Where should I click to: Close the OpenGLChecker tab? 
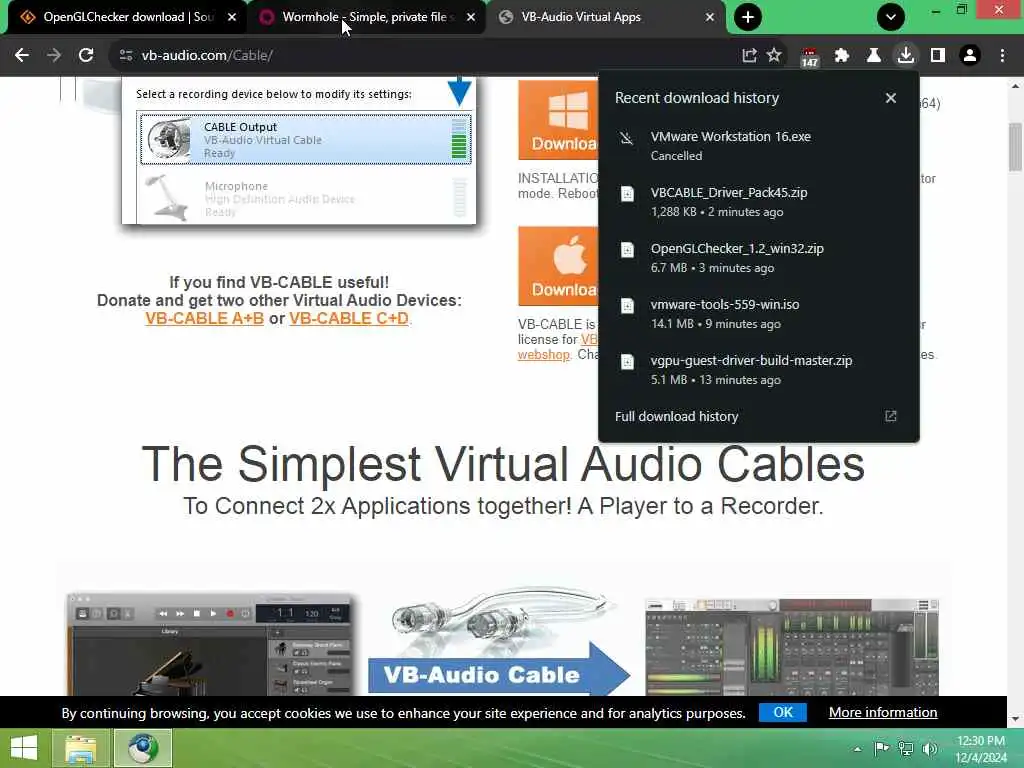(232, 17)
